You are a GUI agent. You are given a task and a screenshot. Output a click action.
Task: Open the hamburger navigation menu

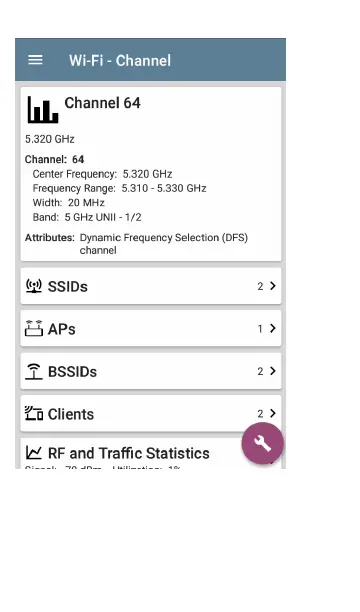(x=35, y=60)
